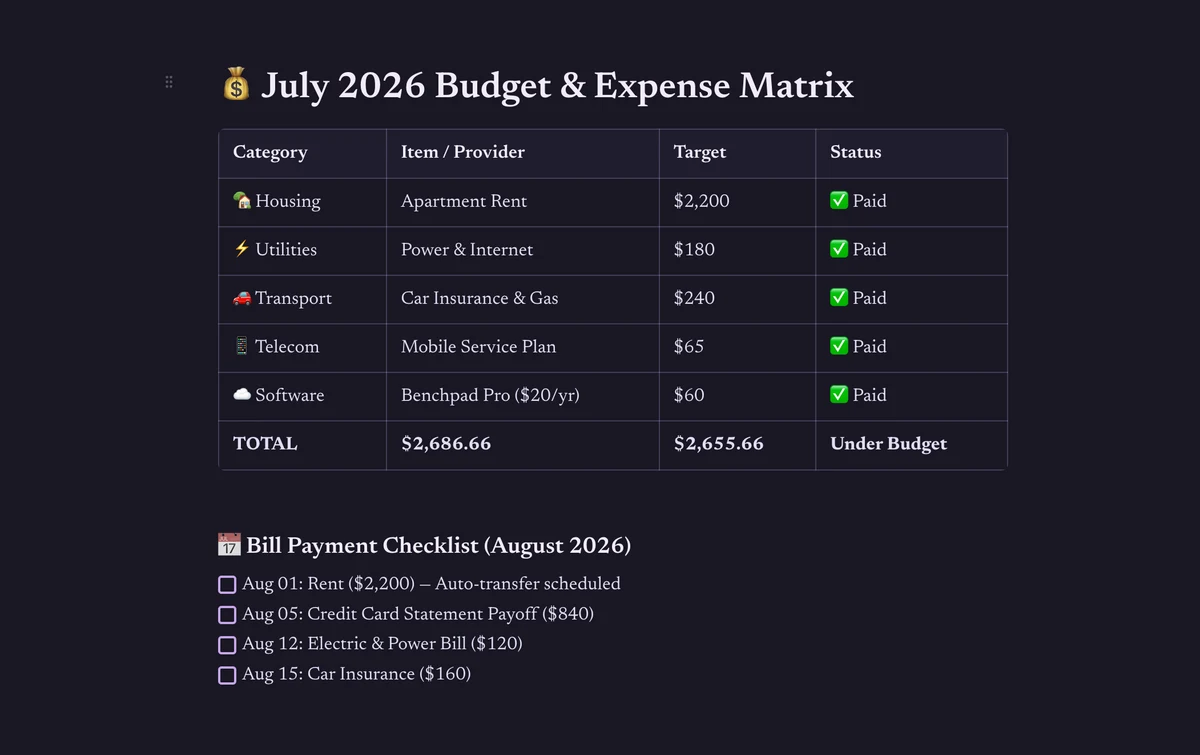
Task: Select the Target column header cell
Action: pyautogui.click(x=738, y=153)
